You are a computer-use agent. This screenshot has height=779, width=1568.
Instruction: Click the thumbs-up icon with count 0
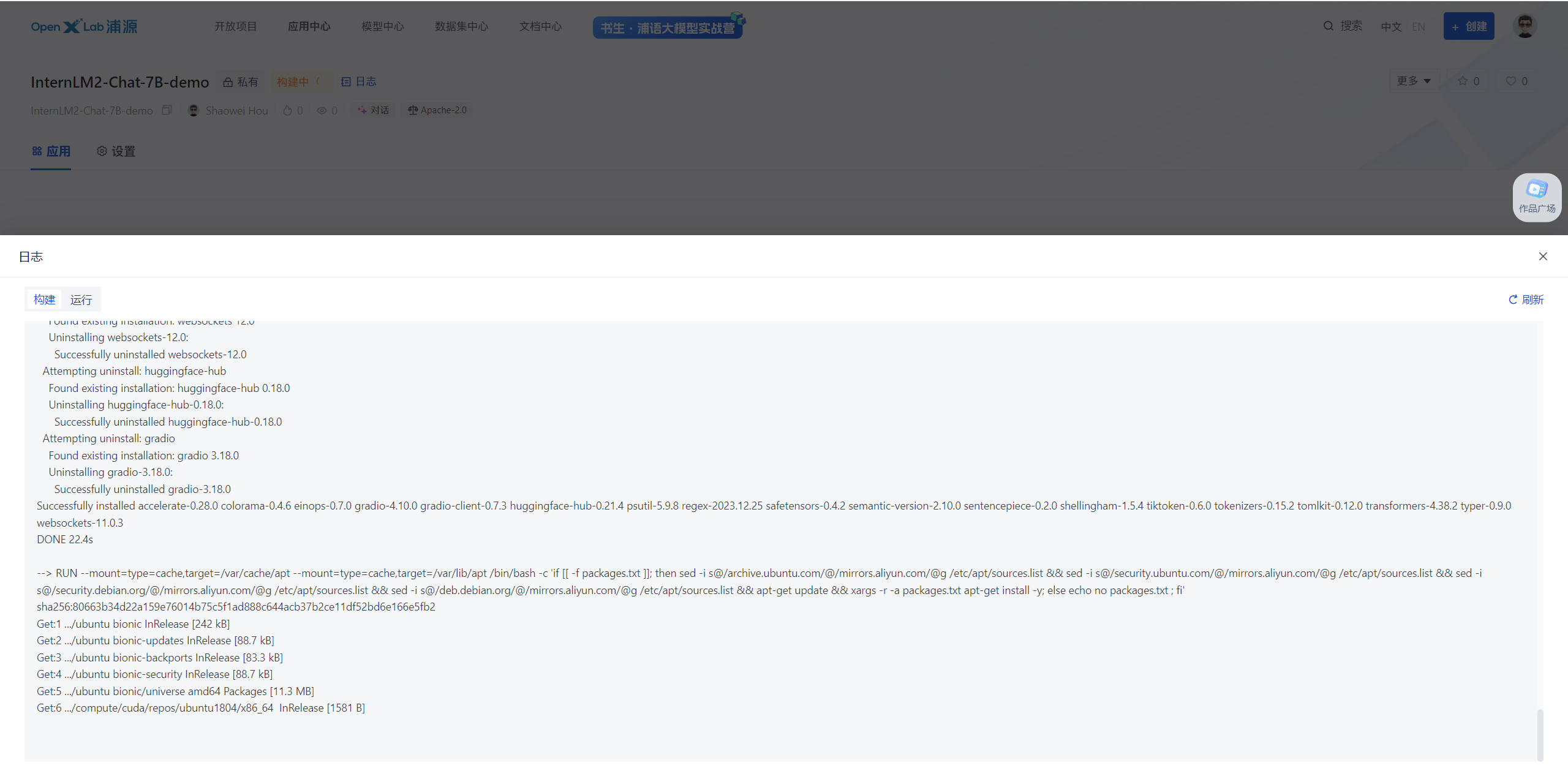pos(287,110)
